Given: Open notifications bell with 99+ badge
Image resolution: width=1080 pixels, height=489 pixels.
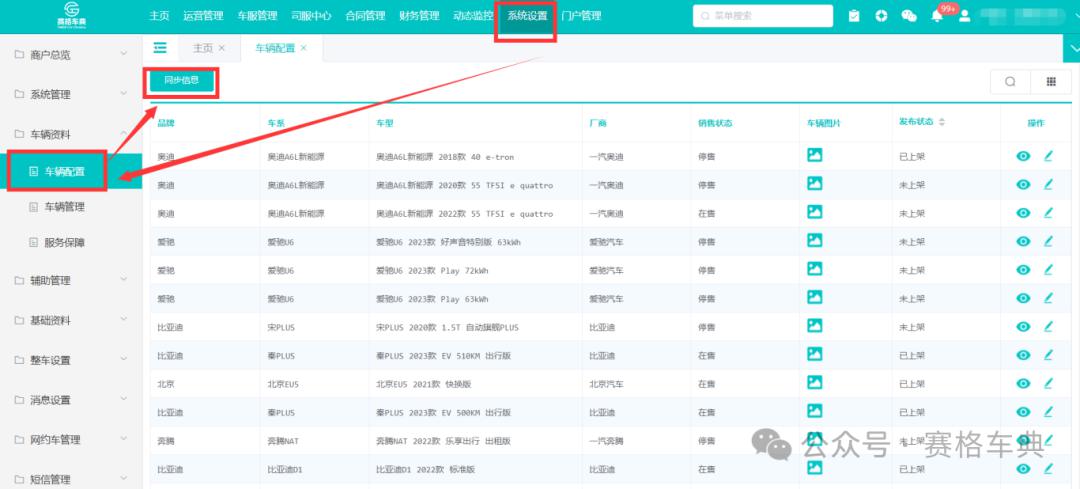Looking at the screenshot, I should [937, 16].
